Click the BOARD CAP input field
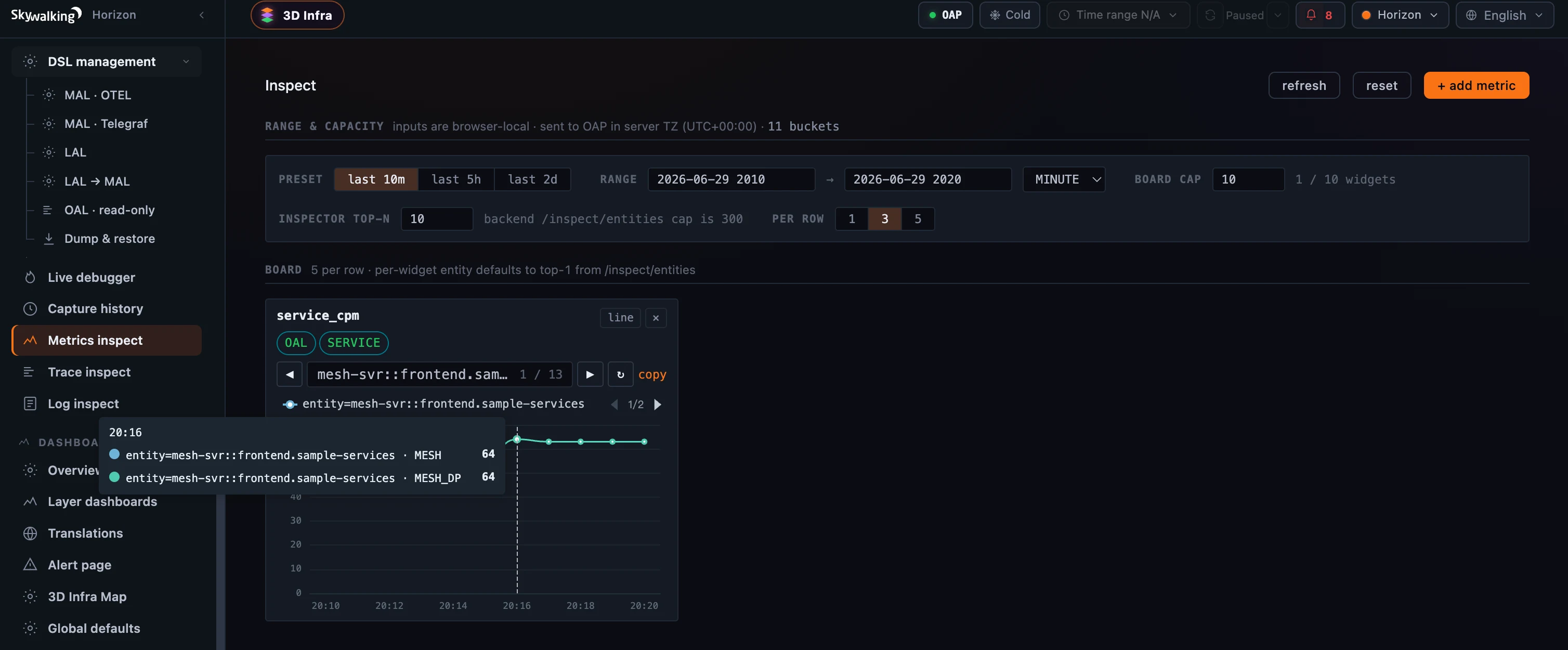The image size is (1568, 650). 1248,179
